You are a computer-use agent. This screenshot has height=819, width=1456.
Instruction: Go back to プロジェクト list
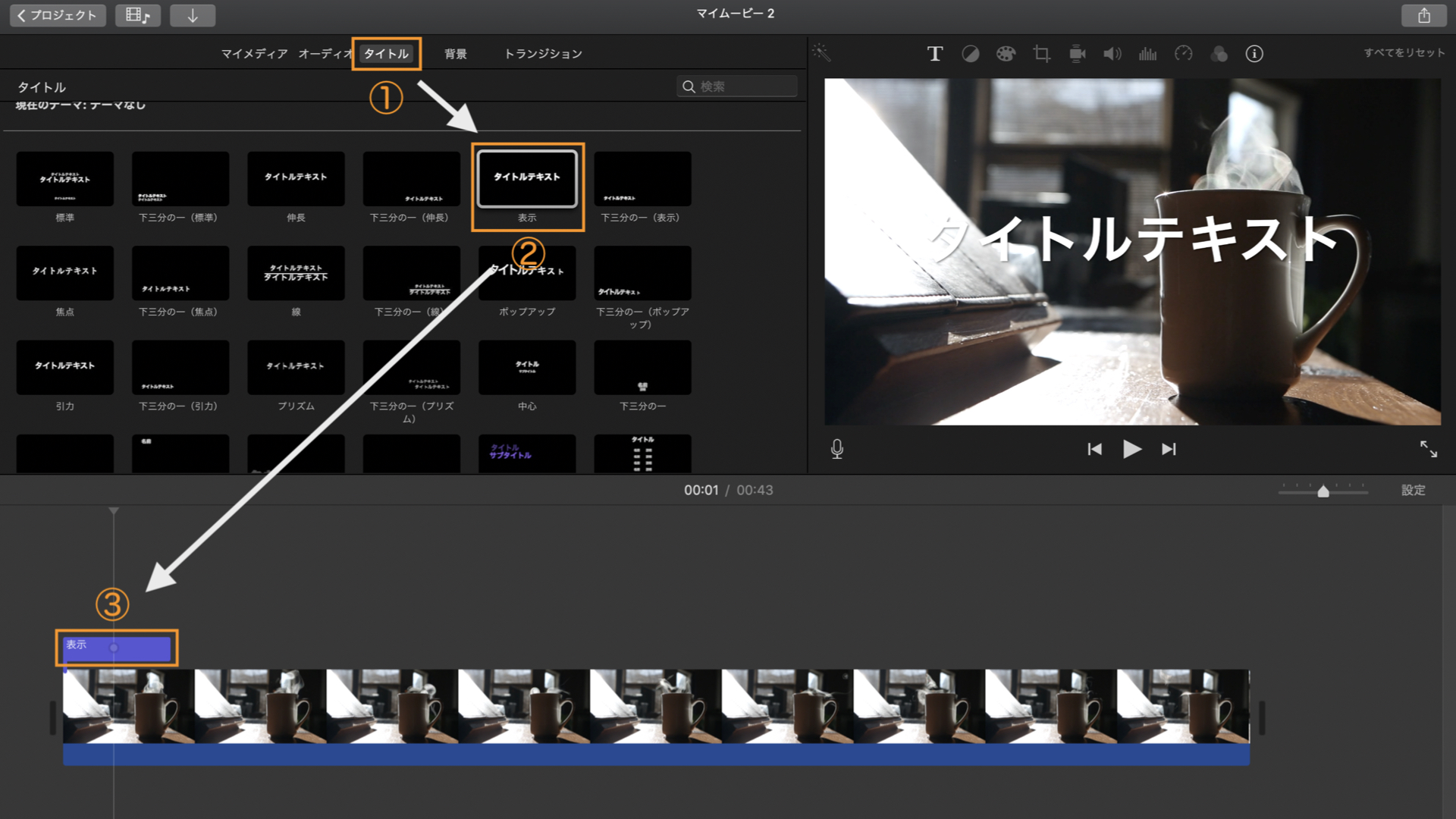coord(58,15)
